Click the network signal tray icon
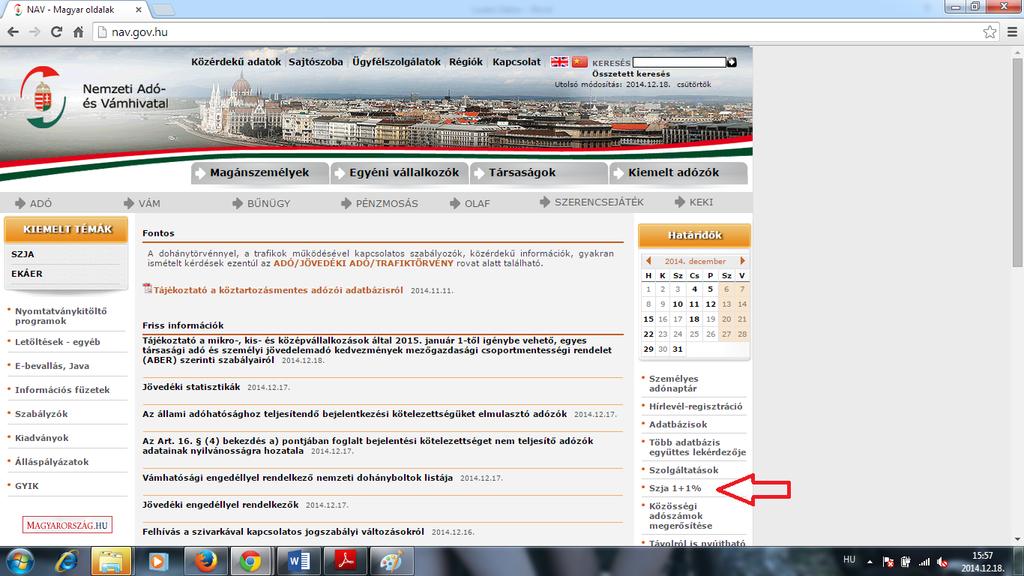1024x576 pixels. 924,562
